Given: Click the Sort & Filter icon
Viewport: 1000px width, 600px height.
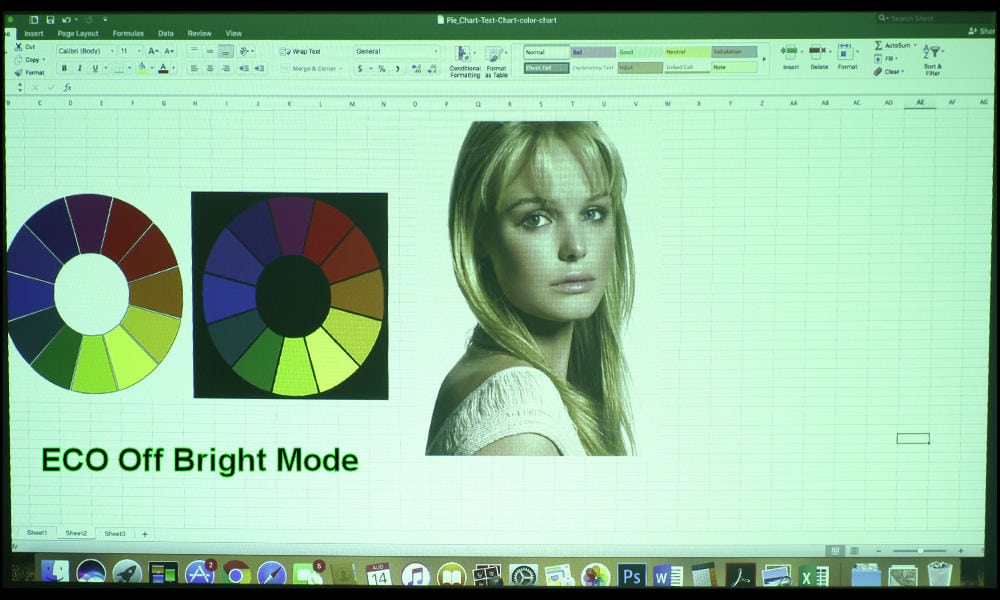Looking at the screenshot, I should click(932, 58).
